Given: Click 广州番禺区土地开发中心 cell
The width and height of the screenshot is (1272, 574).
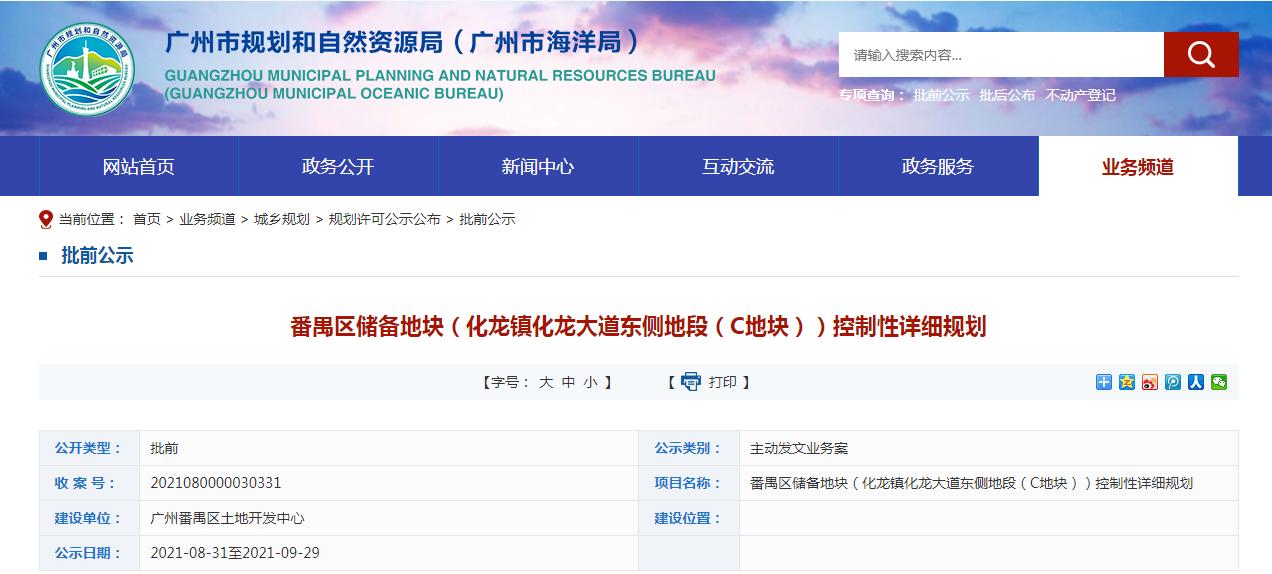Looking at the screenshot, I should [x=227, y=518].
